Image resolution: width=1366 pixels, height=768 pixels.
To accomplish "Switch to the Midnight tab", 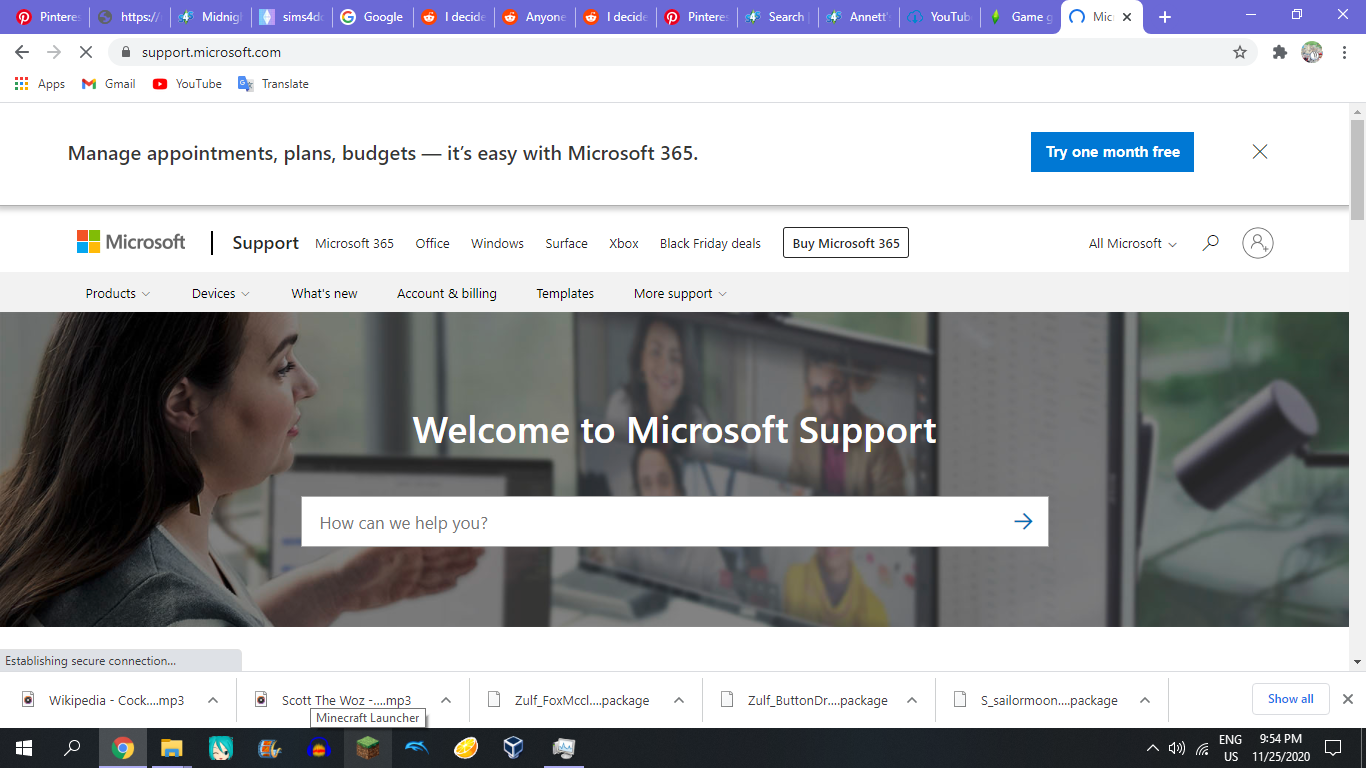I will click(x=210, y=17).
